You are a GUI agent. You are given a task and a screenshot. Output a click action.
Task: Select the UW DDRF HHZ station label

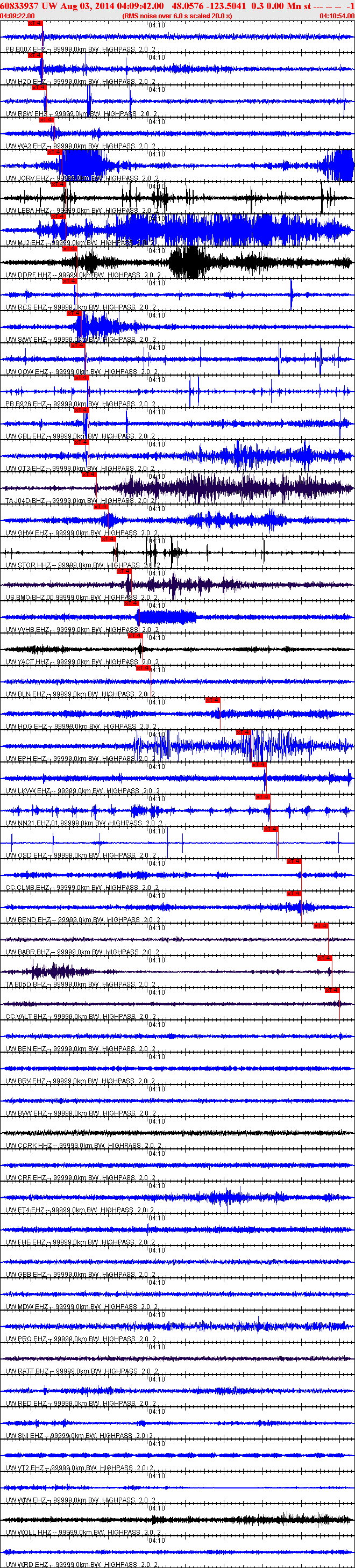pyautogui.click(x=83, y=275)
